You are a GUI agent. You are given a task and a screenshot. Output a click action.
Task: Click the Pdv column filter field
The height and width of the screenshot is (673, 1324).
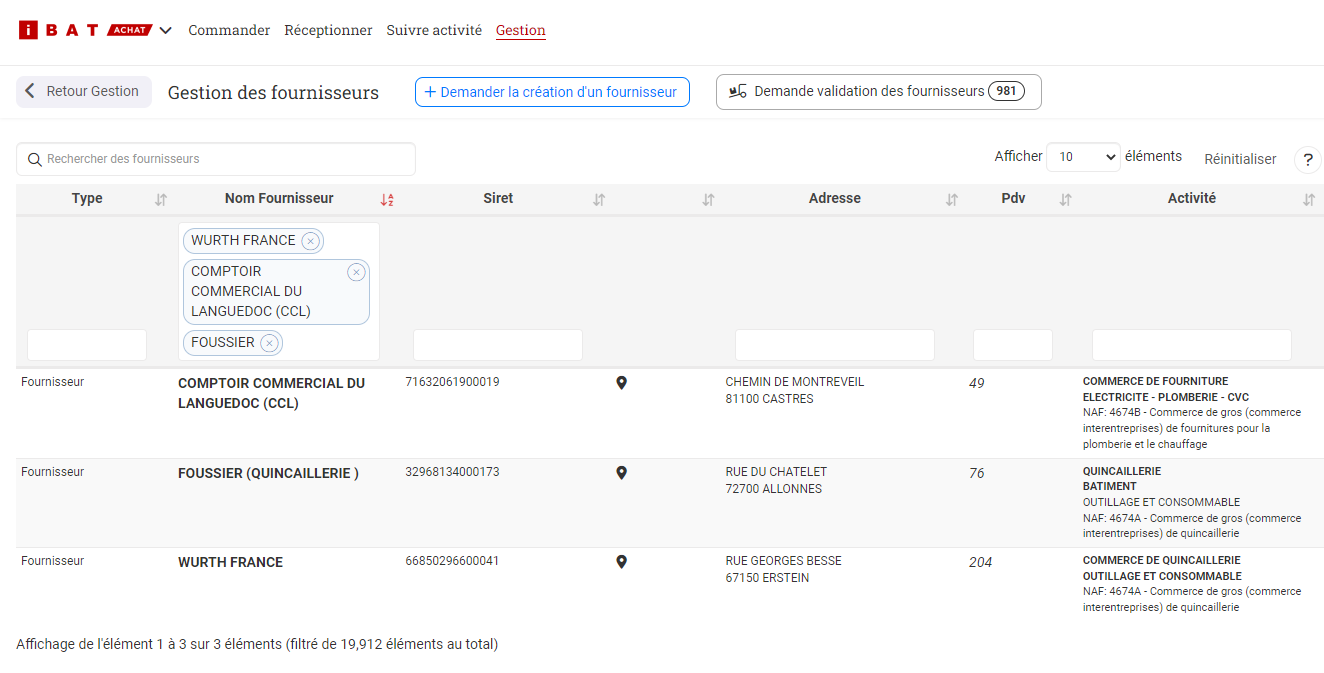click(1013, 345)
